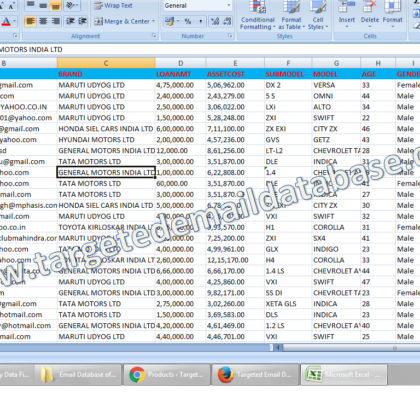Click the Decrease Indent icon
This screenshot has height=420, width=420.
[70, 21]
